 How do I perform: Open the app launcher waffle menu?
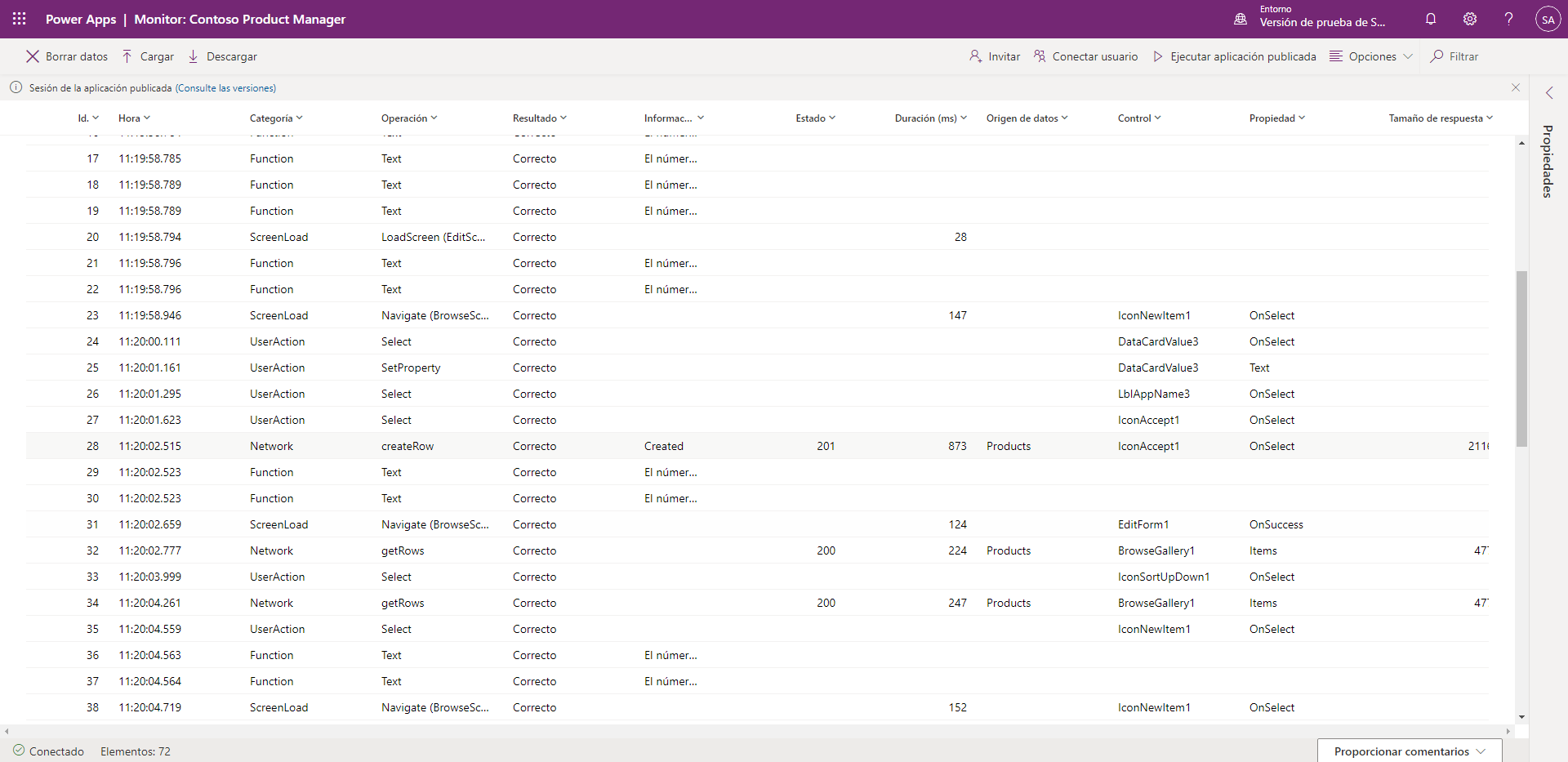click(20, 19)
